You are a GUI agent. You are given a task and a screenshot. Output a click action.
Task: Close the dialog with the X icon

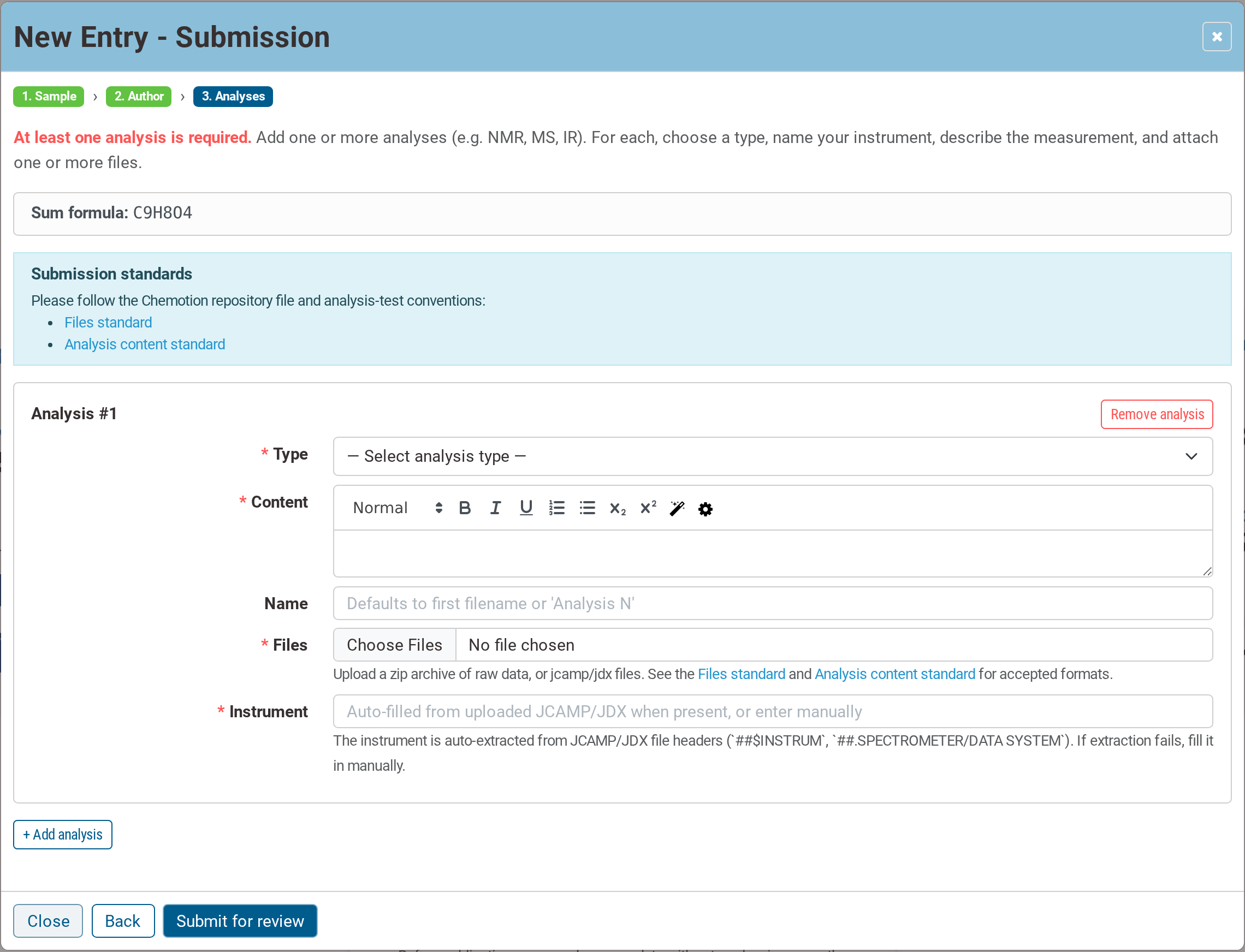(1217, 37)
